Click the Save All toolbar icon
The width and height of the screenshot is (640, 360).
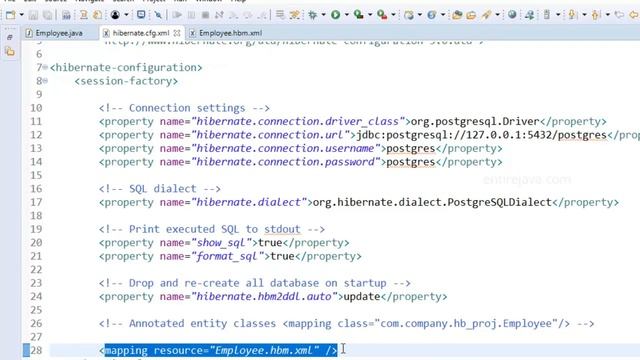[x=48, y=15]
